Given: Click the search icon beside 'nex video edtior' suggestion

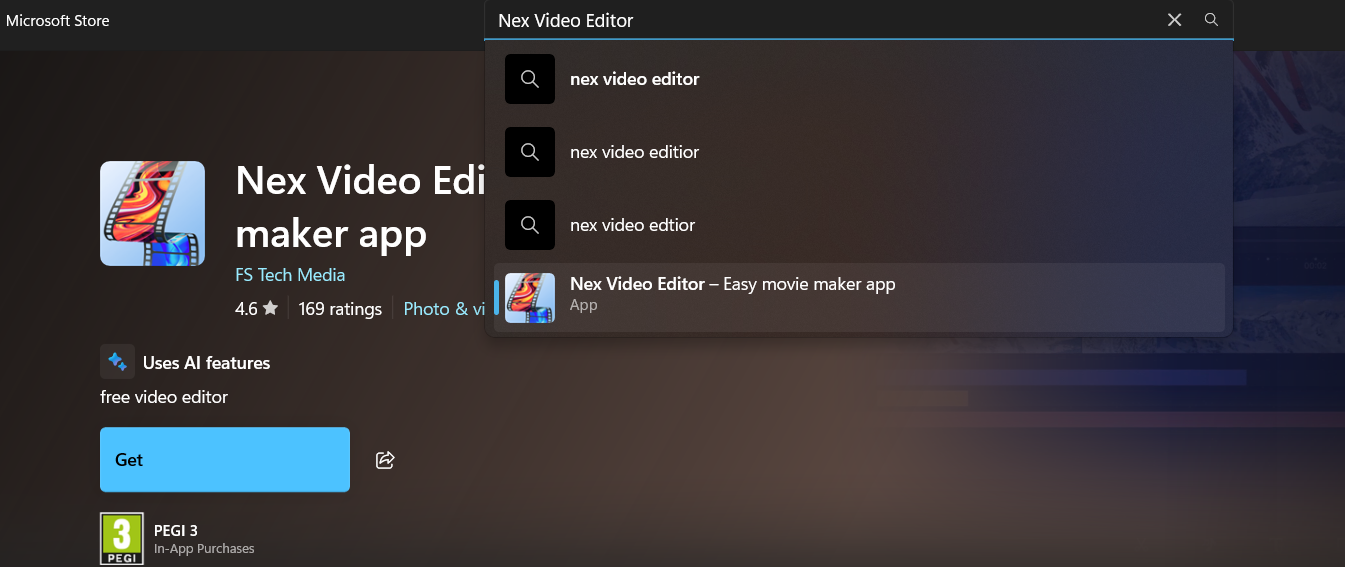Looking at the screenshot, I should [530, 225].
